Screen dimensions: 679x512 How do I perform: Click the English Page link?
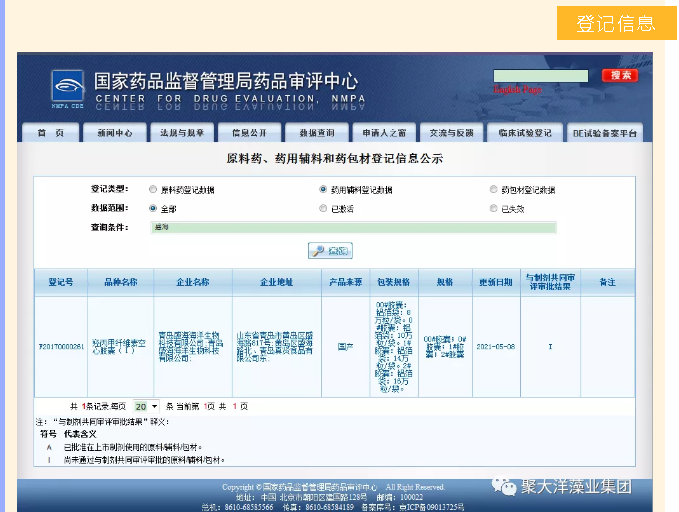pos(516,90)
